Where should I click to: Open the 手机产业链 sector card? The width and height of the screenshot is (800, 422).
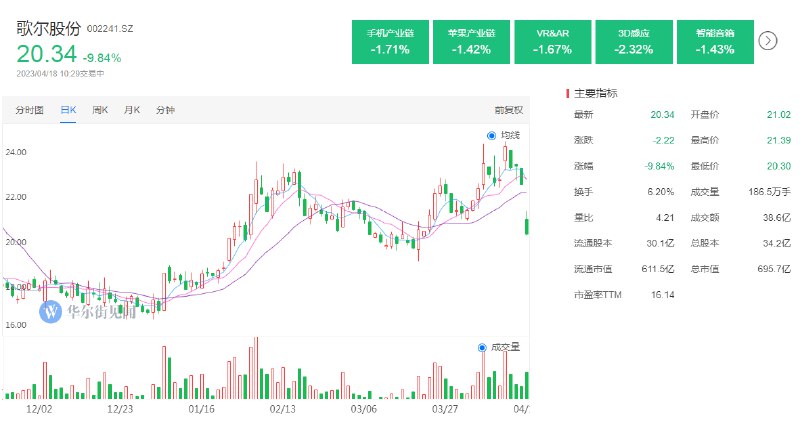(x=390, y=42)
